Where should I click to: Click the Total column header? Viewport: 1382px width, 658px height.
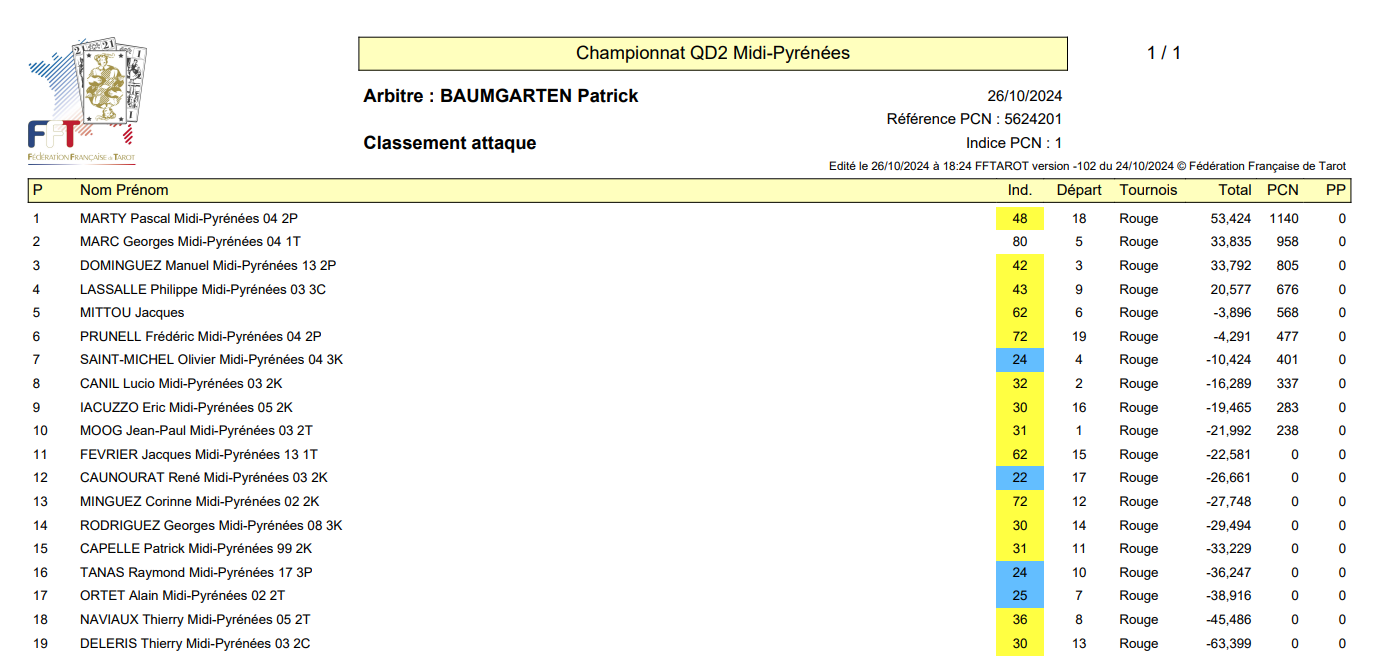coord(1235,190)
